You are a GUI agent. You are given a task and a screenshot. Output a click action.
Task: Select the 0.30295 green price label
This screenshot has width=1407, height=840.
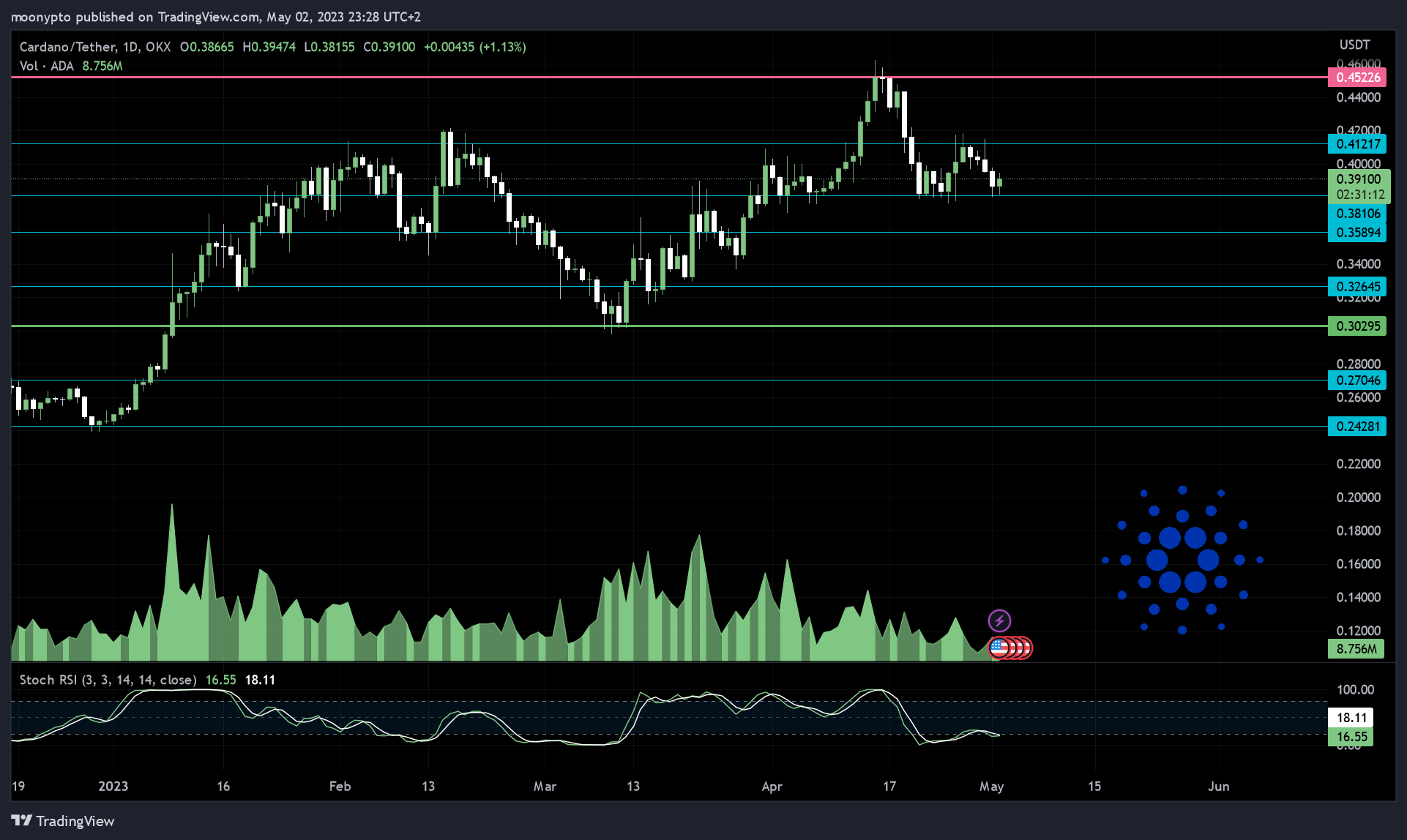click(x=1356, y=326)
